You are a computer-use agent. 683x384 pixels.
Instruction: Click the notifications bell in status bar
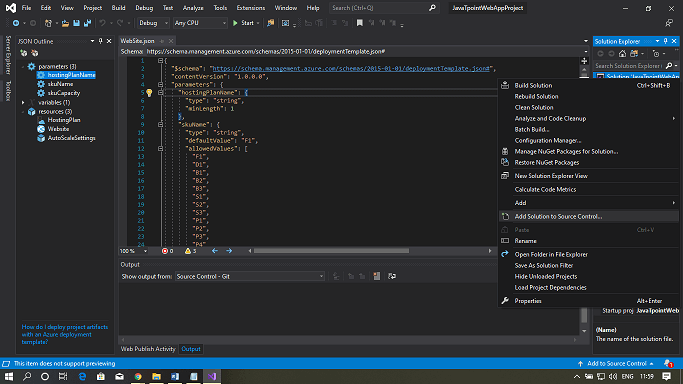click(668, 364)
